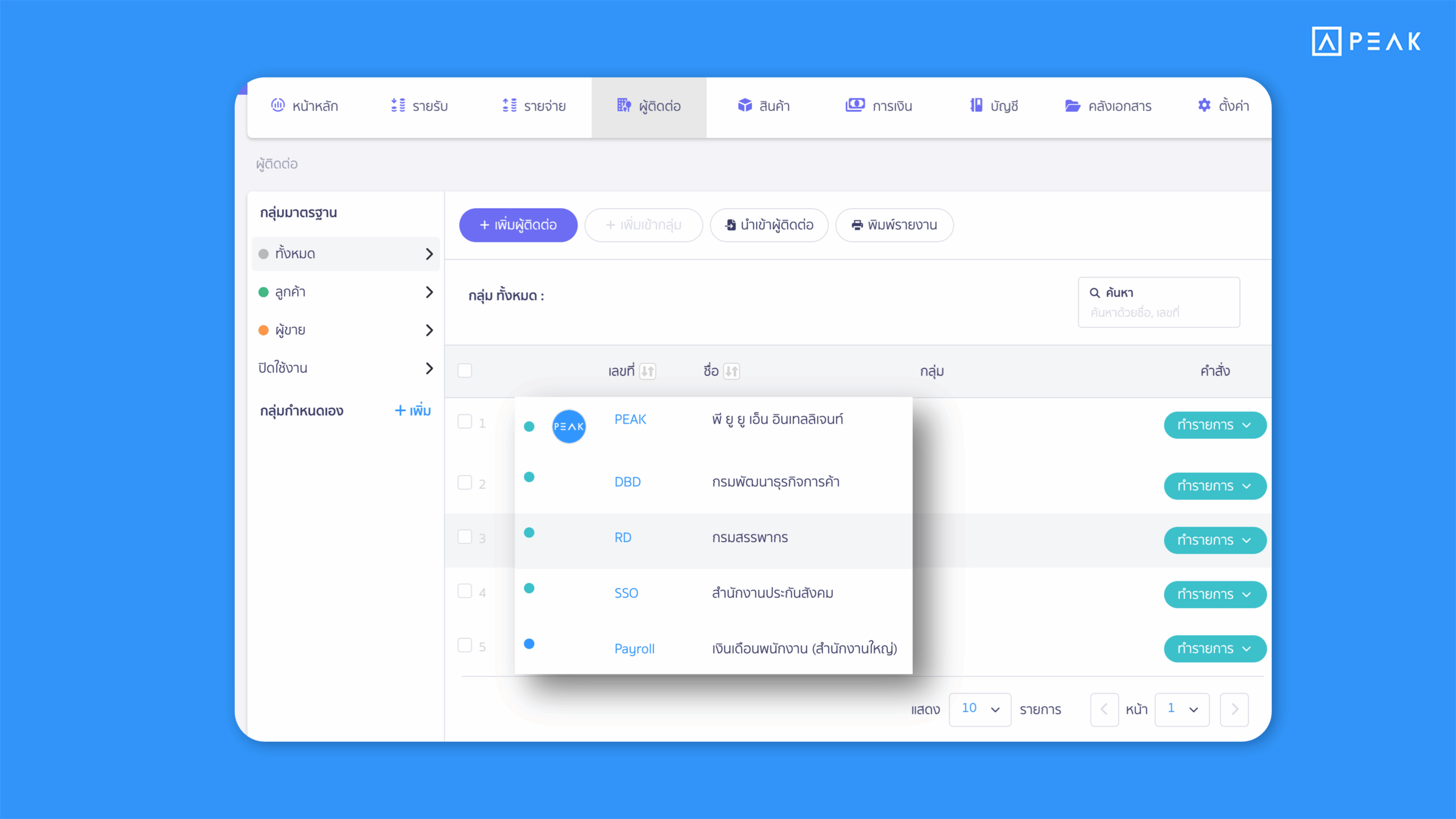Check the select-all header checkbox
The width and height of the screenshot is (1456, 819).
[x=465, y=371]
